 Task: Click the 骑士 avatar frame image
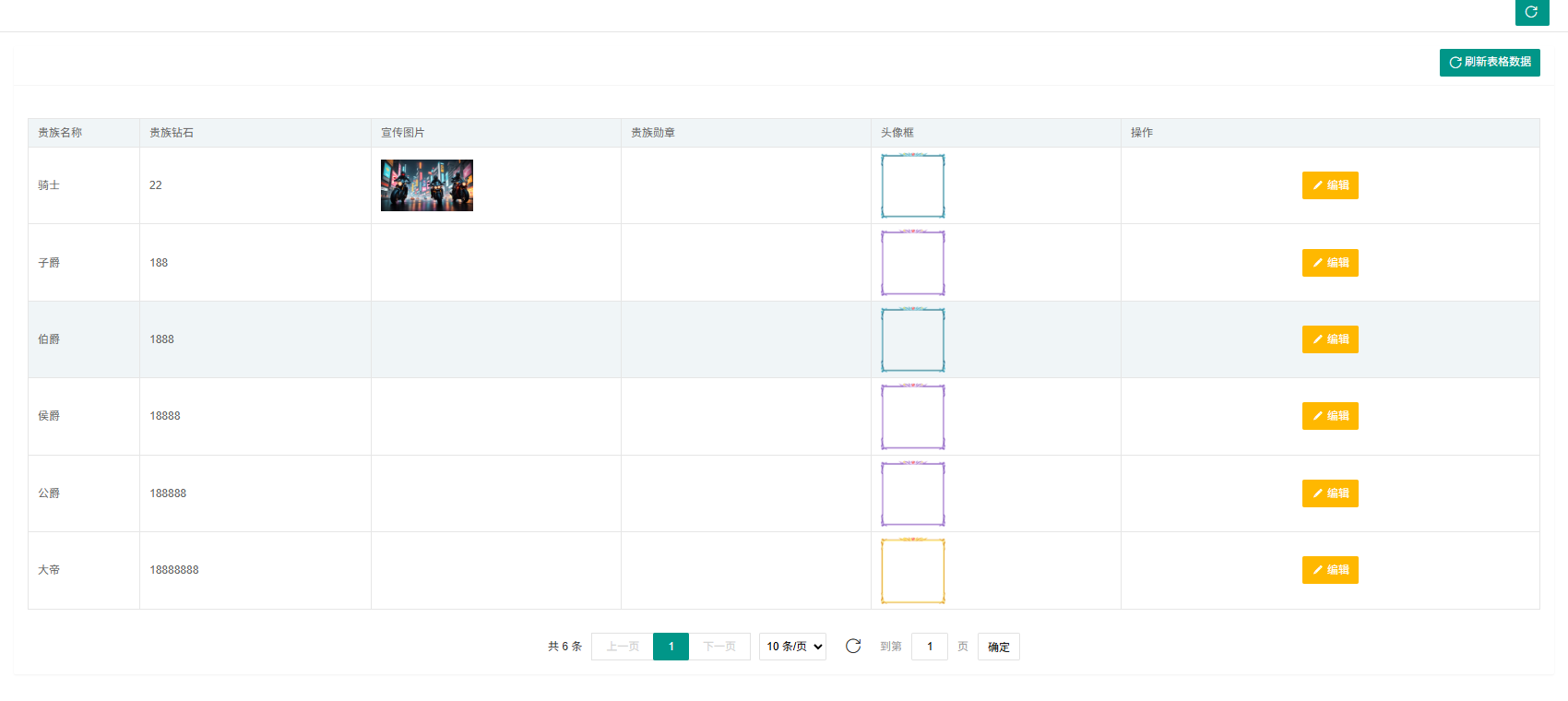912,185
